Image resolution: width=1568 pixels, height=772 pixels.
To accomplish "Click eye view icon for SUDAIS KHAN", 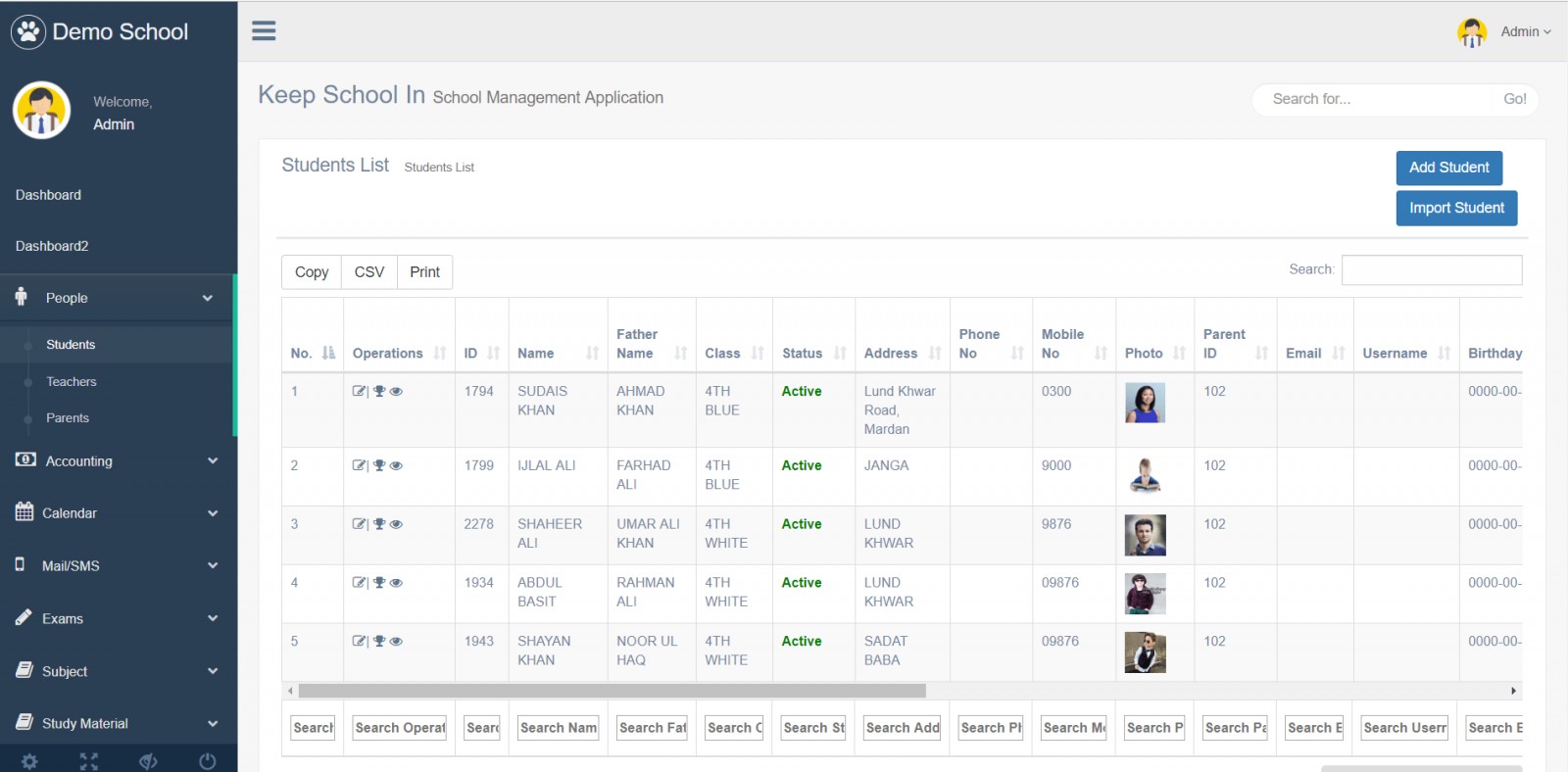I will click(396, 391).
